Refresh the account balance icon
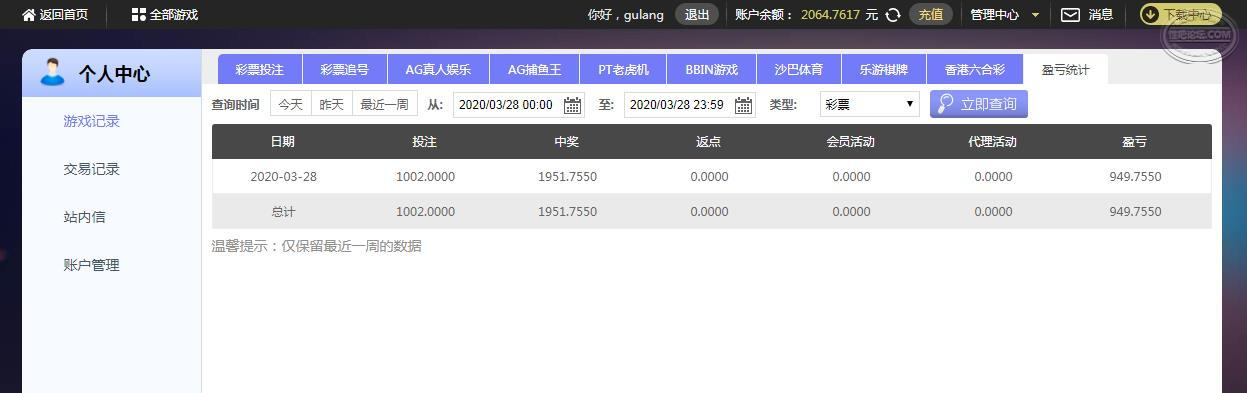The width and height of the screenshot is (1247, 393). (893, 15)
